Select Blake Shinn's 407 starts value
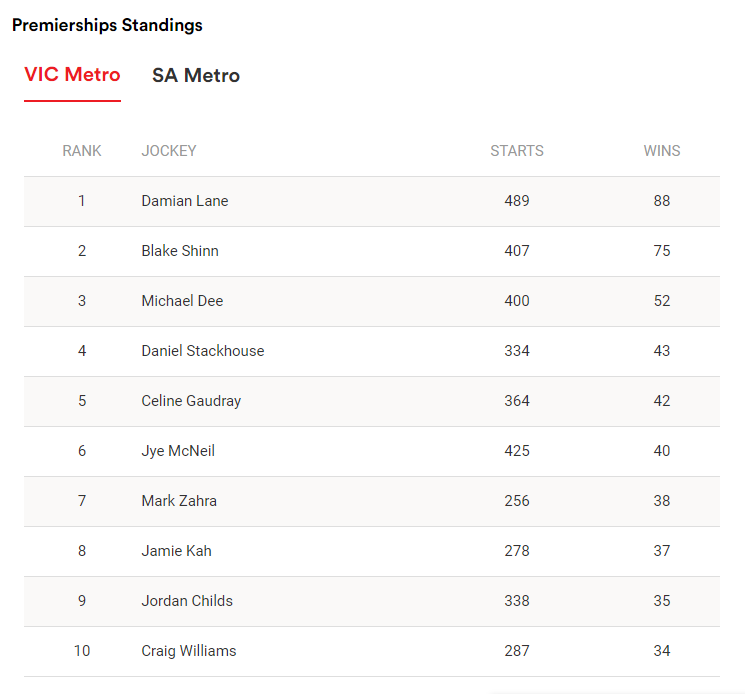The image size is (745, 694). click(517, 251)
